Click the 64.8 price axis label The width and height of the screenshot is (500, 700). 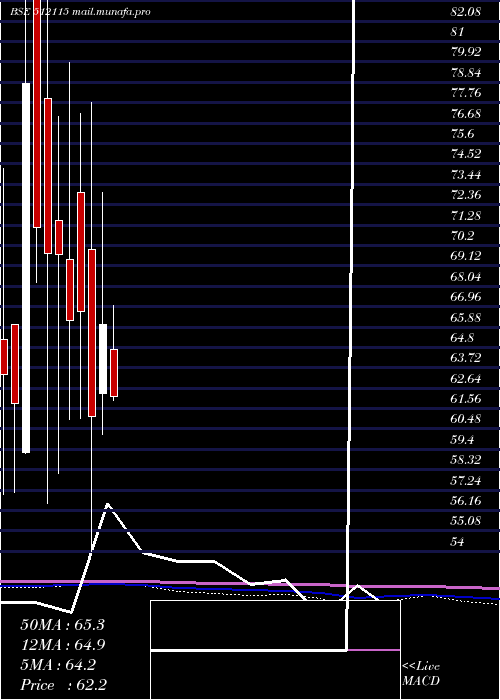click(462, 338)
